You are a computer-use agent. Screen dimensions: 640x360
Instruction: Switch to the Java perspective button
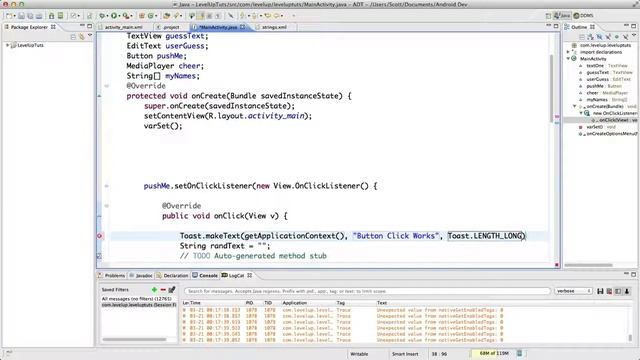pyautogui.click(x=562, y=16)
